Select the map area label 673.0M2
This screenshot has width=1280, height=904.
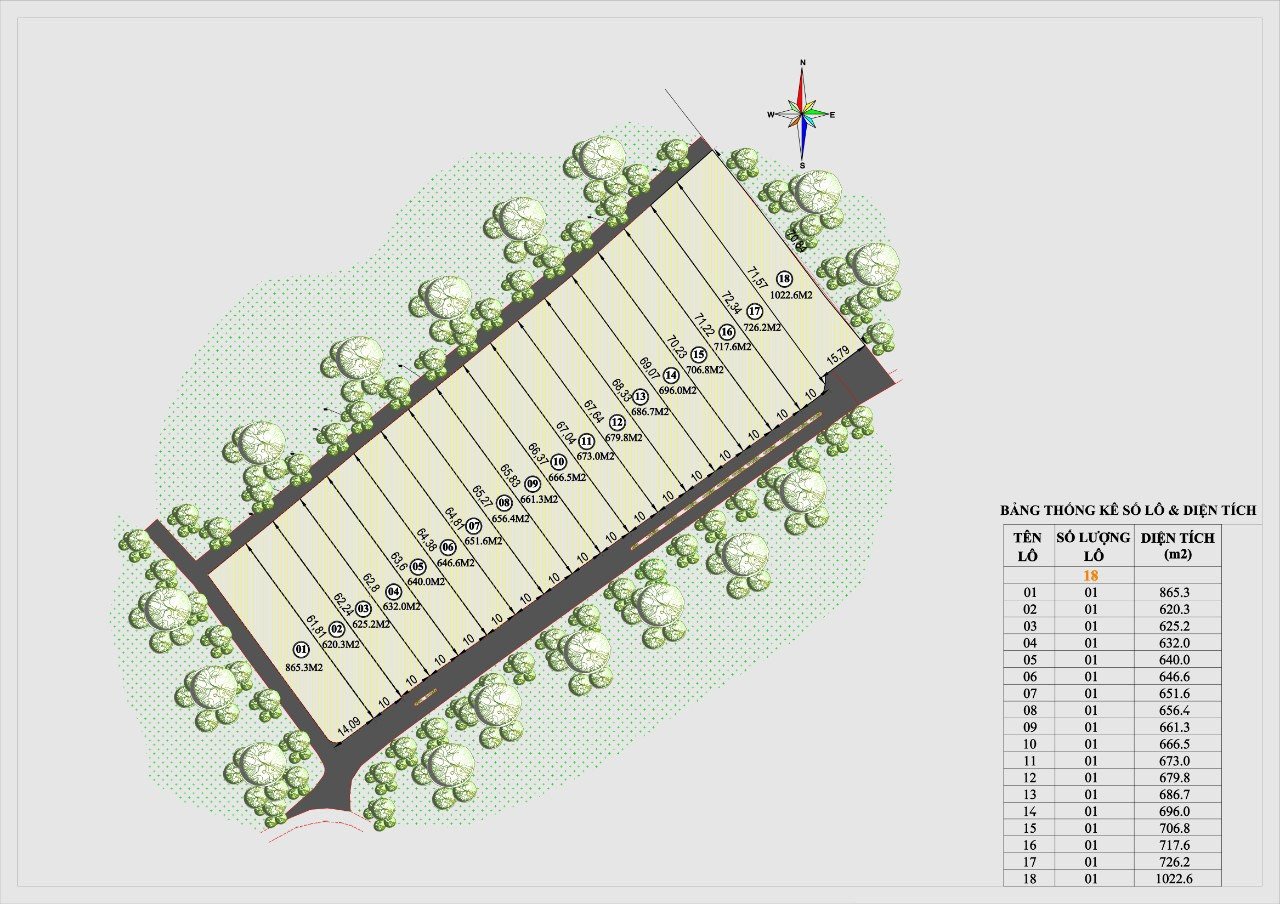593,456
